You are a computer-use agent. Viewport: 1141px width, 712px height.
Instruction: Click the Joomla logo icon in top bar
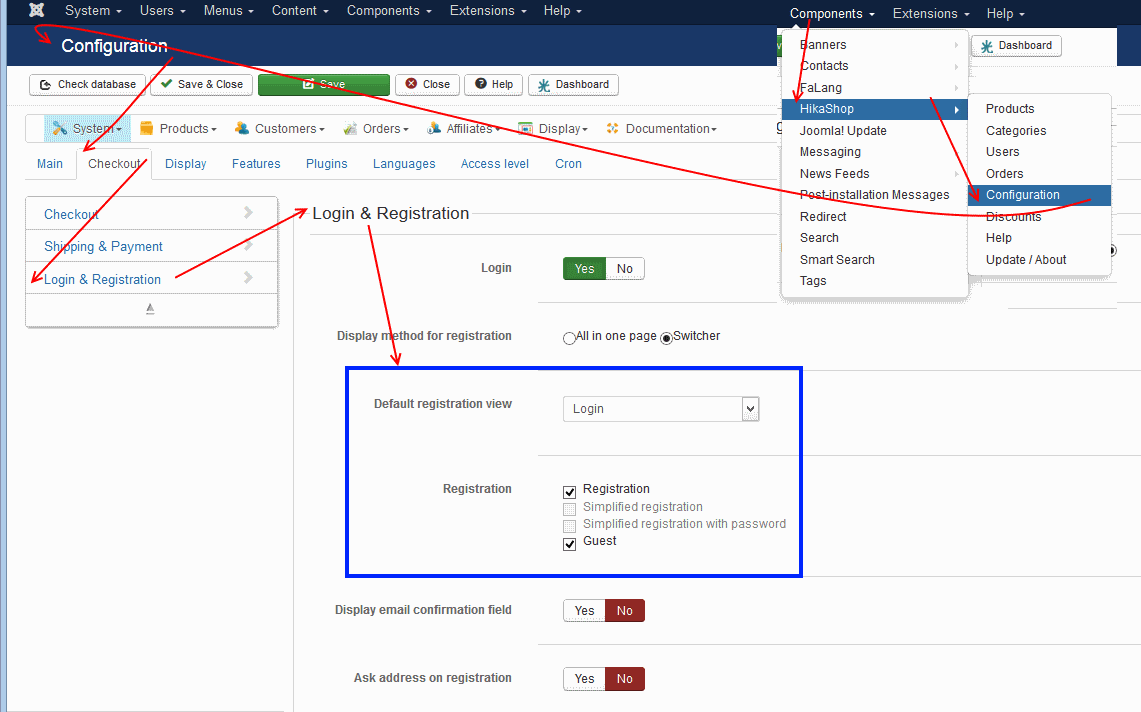point(36,10)
